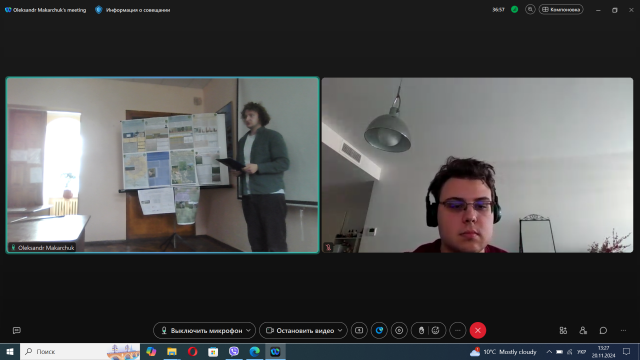The width and height of the screenshot is (640, 360).
Task: Open Copilot from taskbar
Action: pos(151,351)
